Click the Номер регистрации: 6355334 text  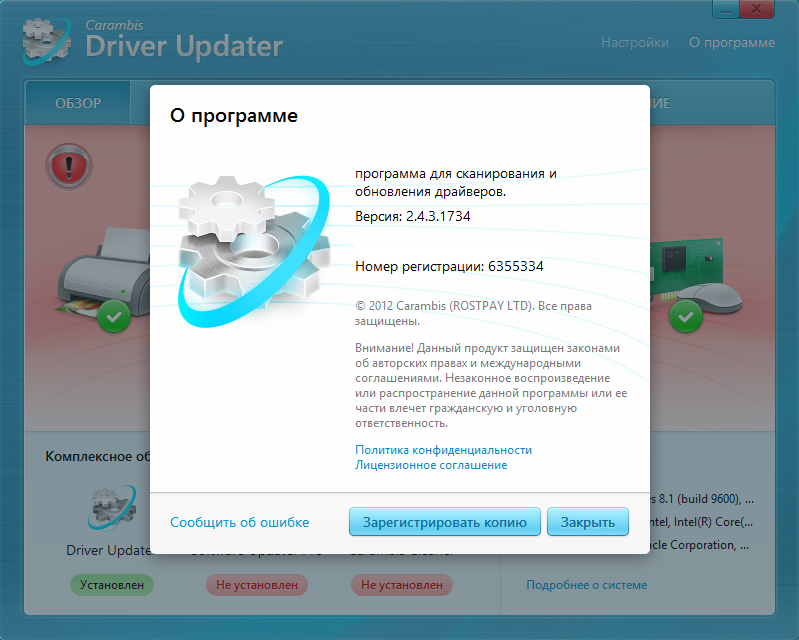(x=449, y=266)
